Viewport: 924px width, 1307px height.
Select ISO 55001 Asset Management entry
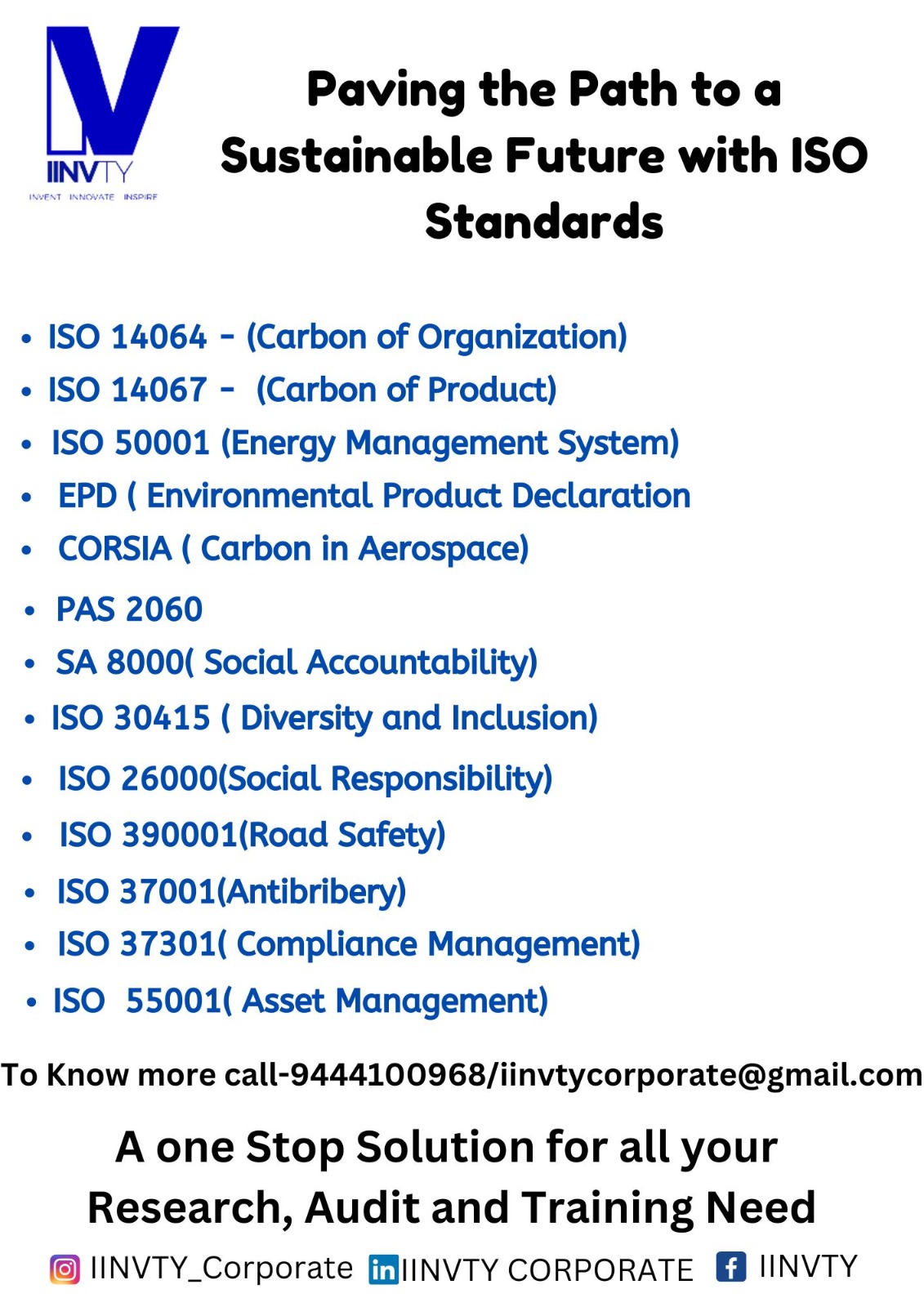[300, 1001]
